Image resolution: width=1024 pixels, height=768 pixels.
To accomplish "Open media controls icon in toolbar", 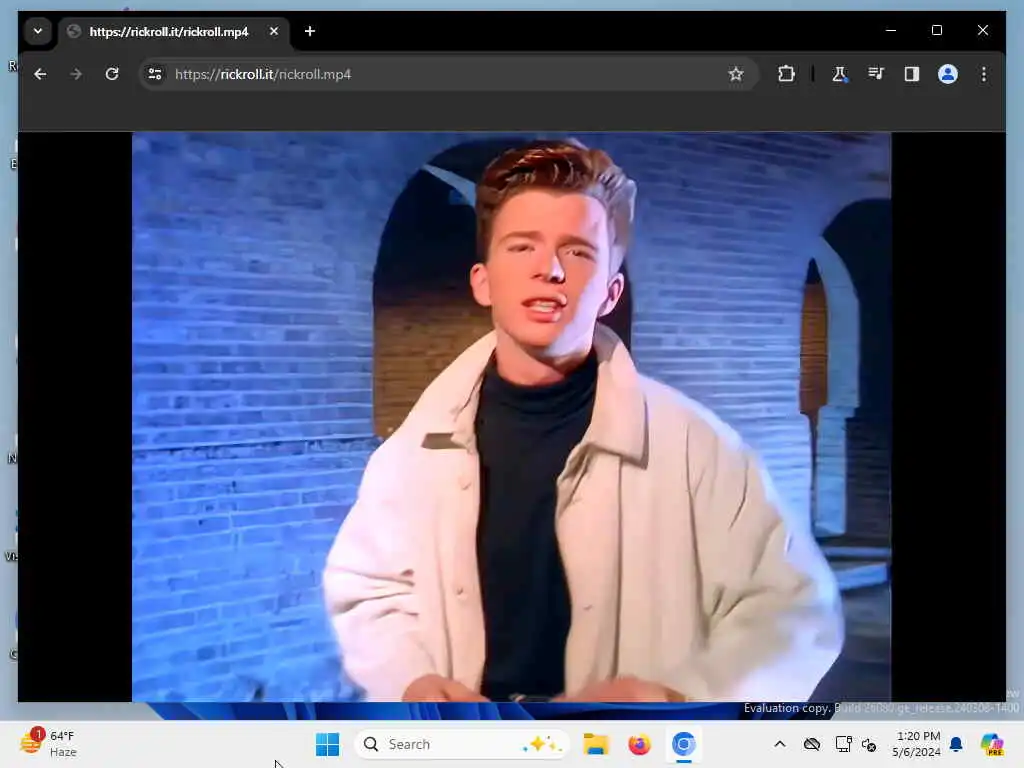I will tap(876, 74).
